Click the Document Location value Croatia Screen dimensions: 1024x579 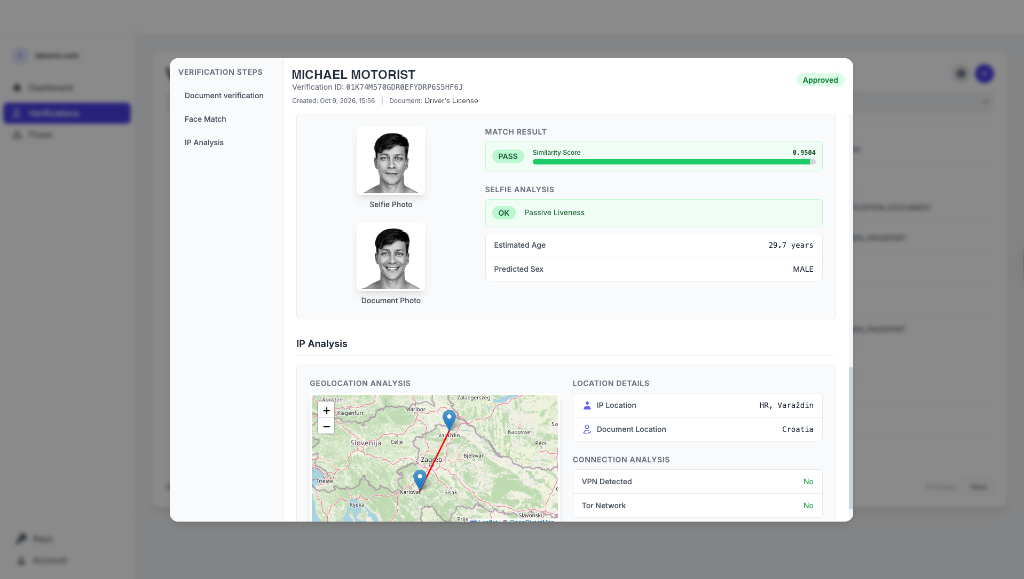click(x=798, y=430)
